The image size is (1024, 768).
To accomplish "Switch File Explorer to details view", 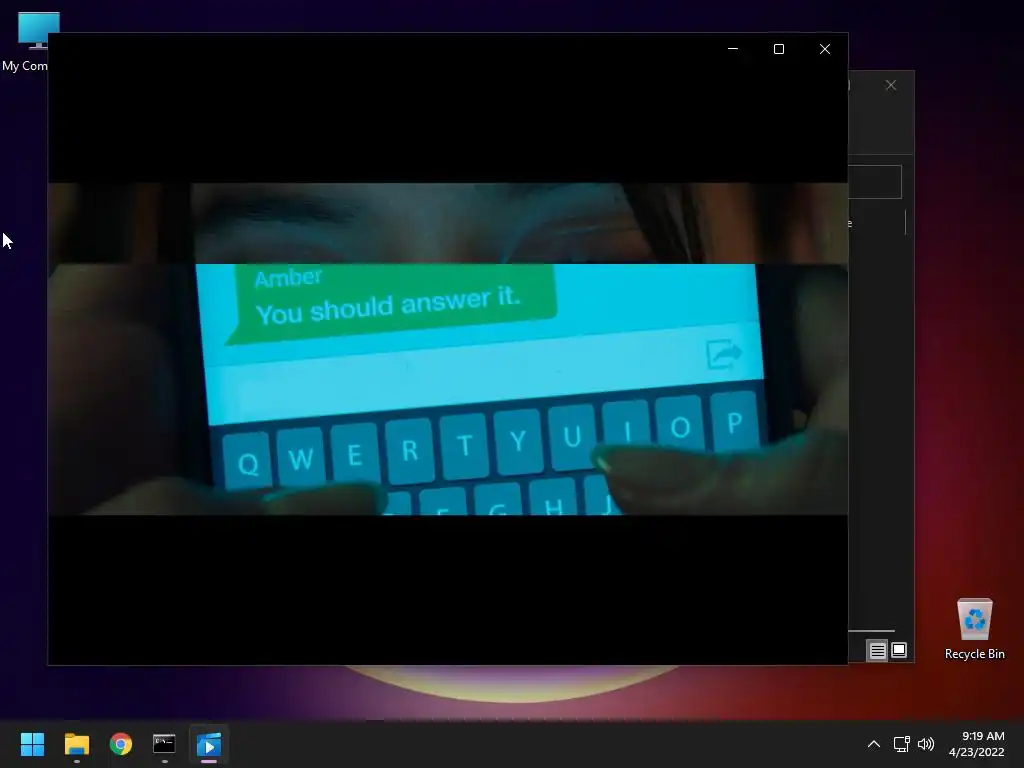I will click(x=877, y=650).
